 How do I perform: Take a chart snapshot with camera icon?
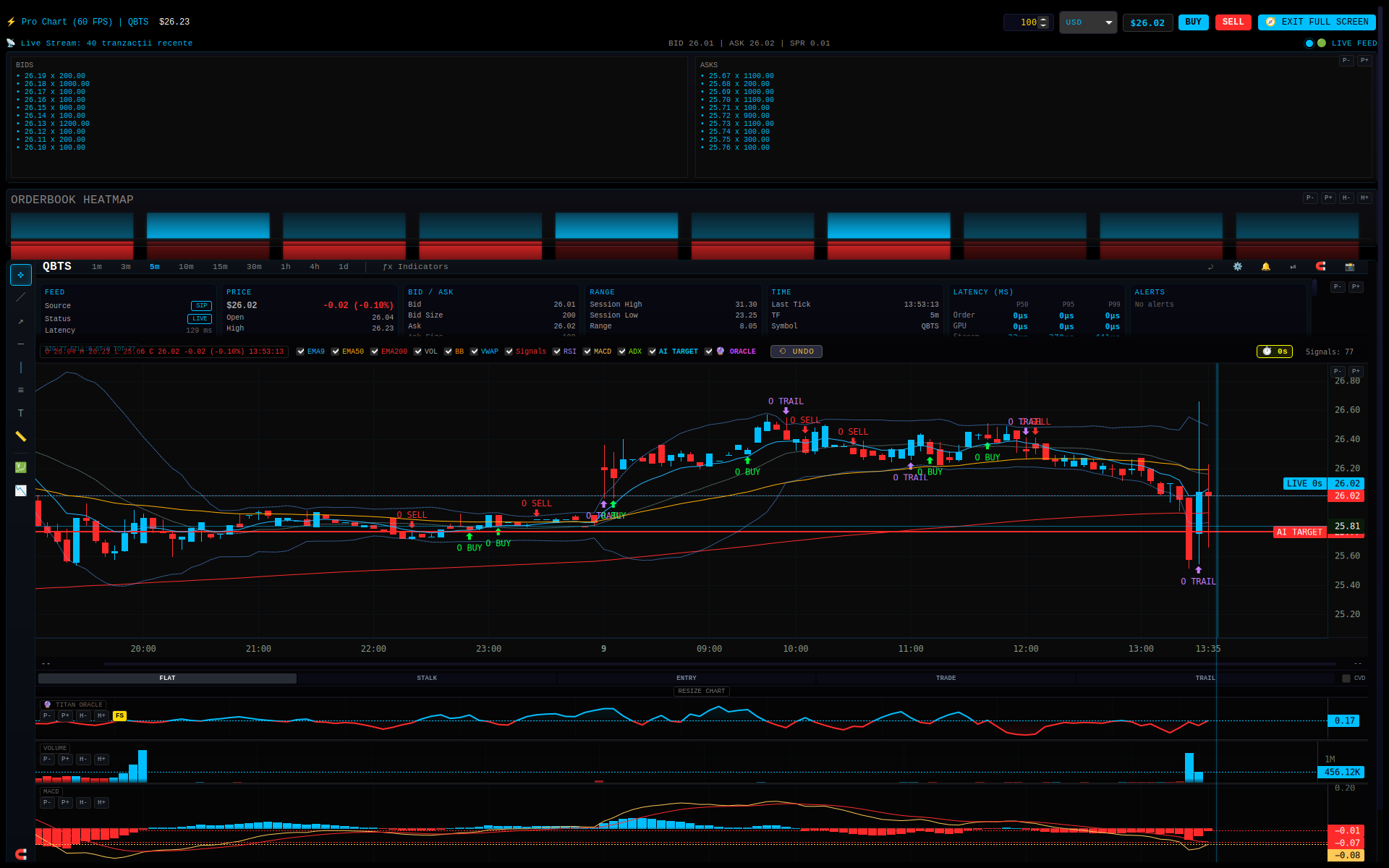click(x=1350, y=267)
